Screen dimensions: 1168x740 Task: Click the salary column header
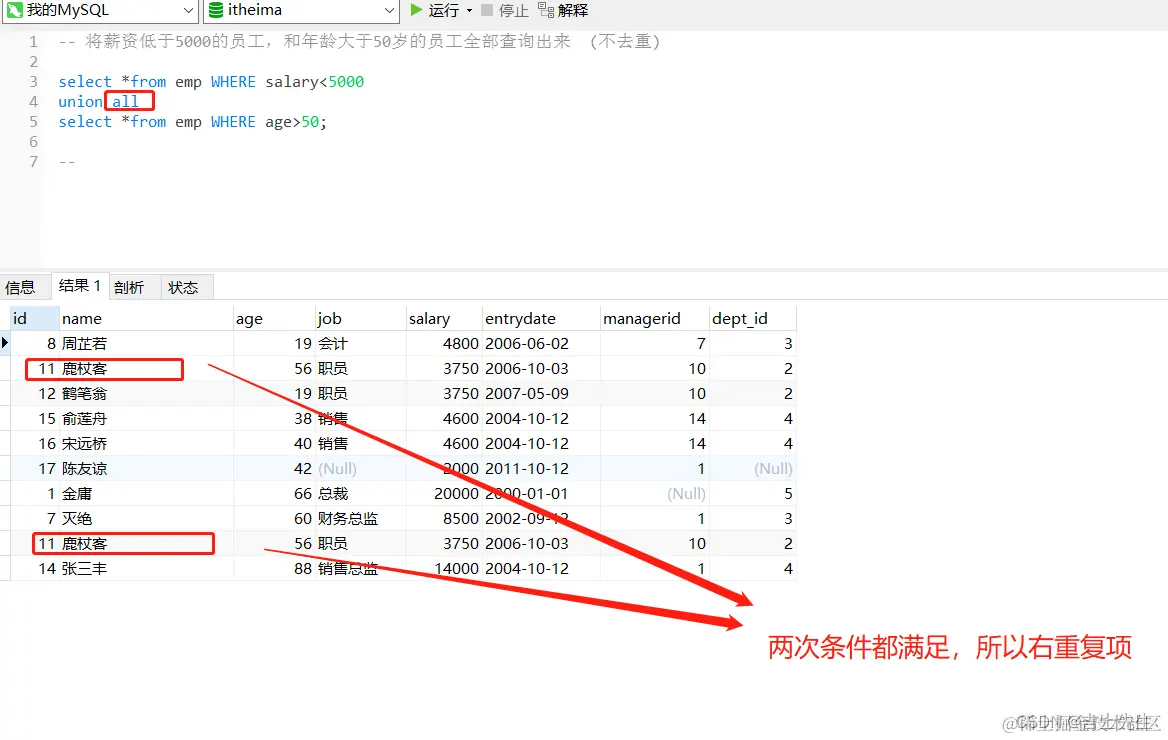click(x=444, y=318)
